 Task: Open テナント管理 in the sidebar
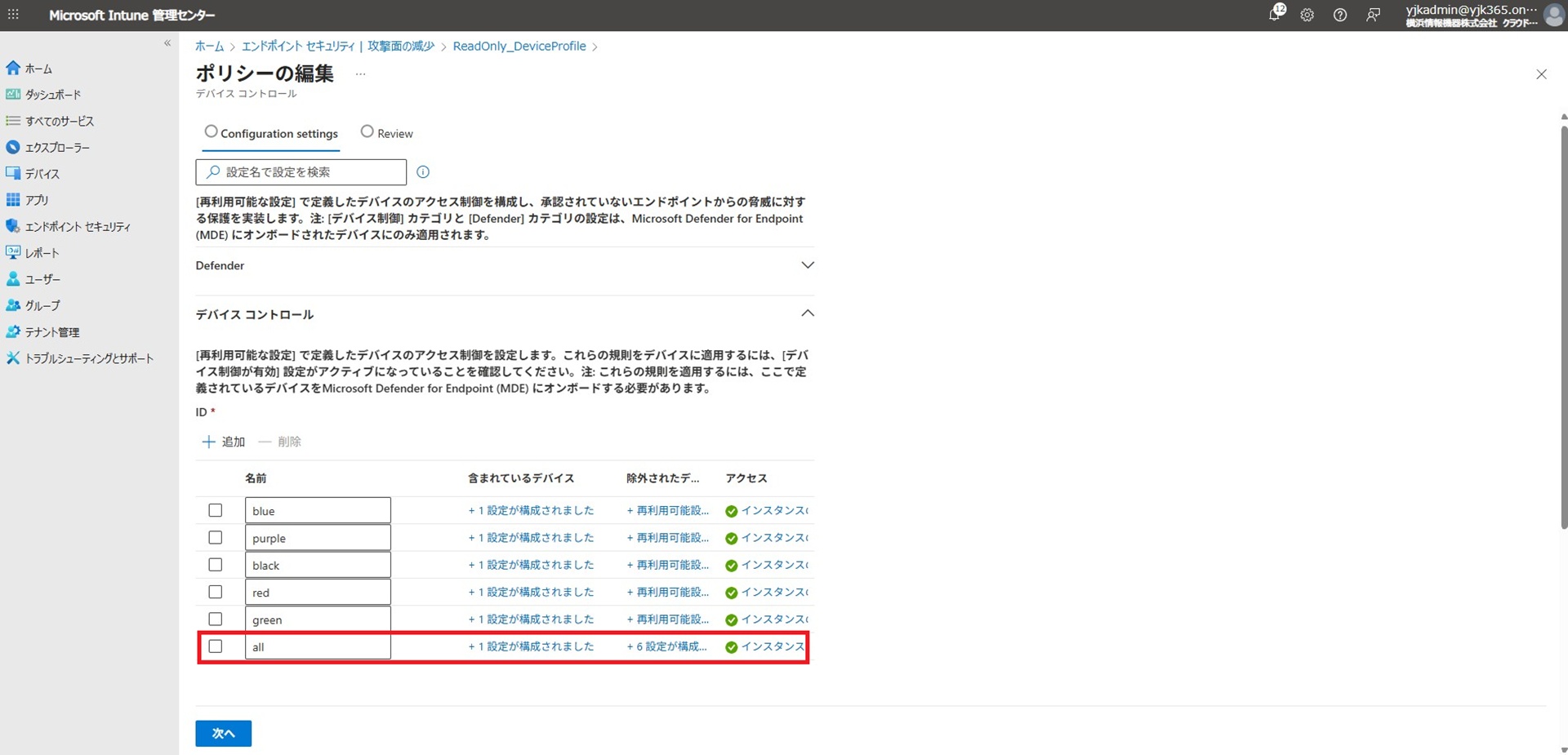pyautogui.click(x=43, y=332)
